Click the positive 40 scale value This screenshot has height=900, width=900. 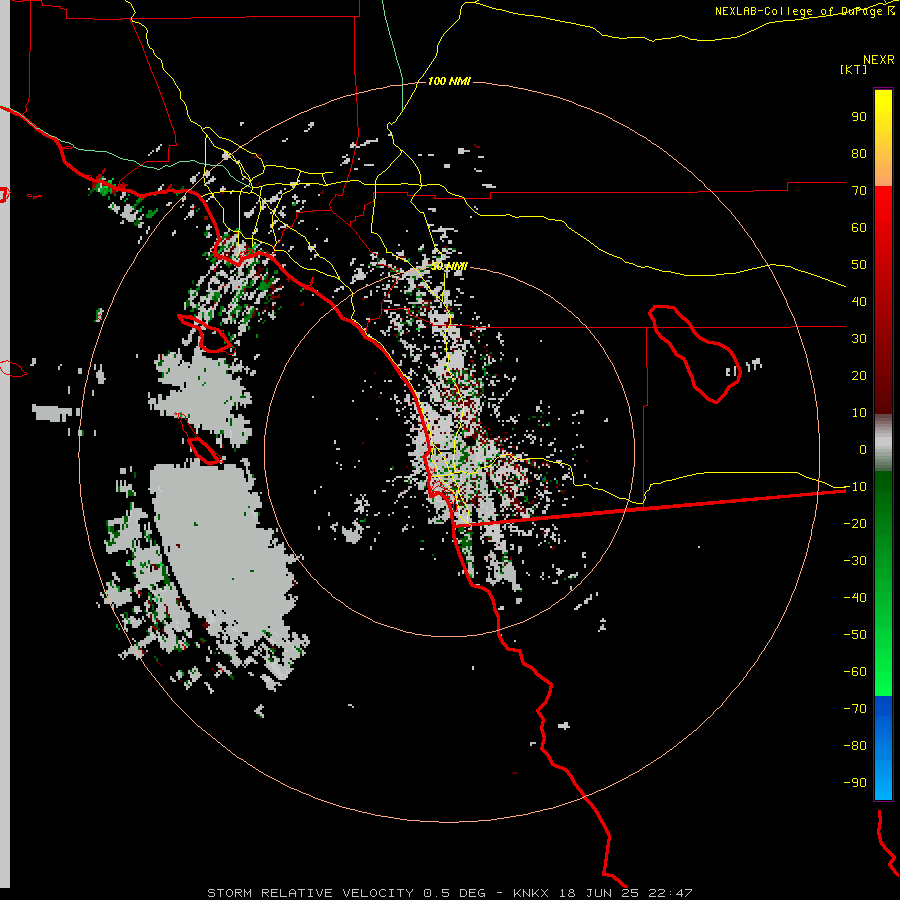pos(859,302)
